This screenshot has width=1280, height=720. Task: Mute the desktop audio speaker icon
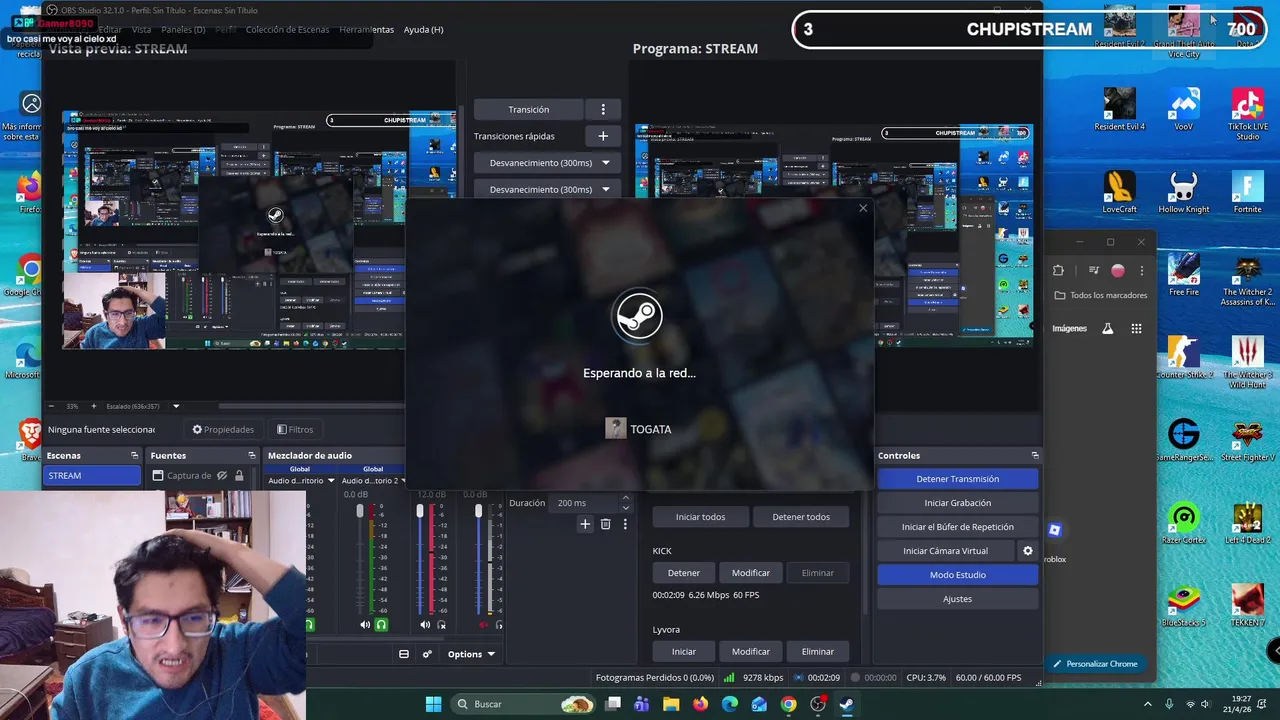click(364, 625)
